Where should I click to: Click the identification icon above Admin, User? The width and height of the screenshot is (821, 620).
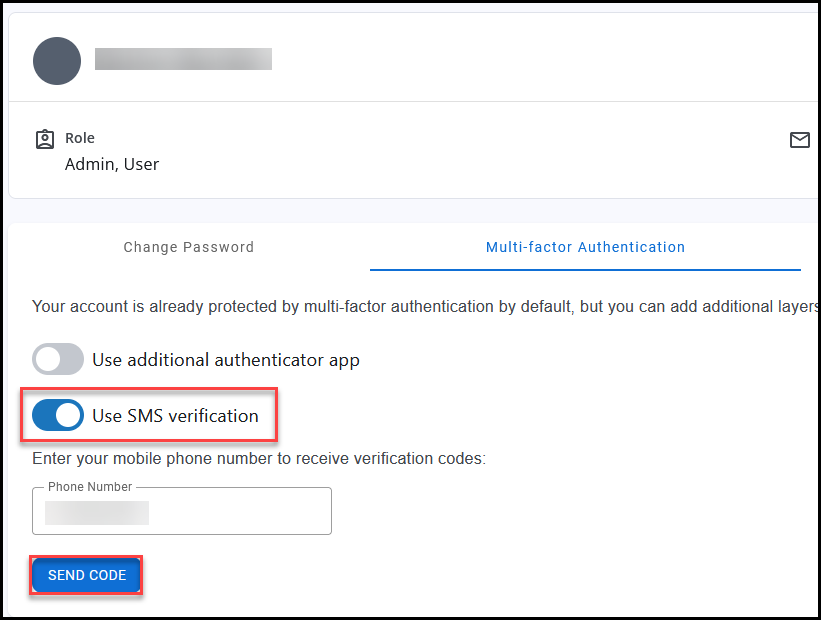pyautogui.click(x=44, y=139)
